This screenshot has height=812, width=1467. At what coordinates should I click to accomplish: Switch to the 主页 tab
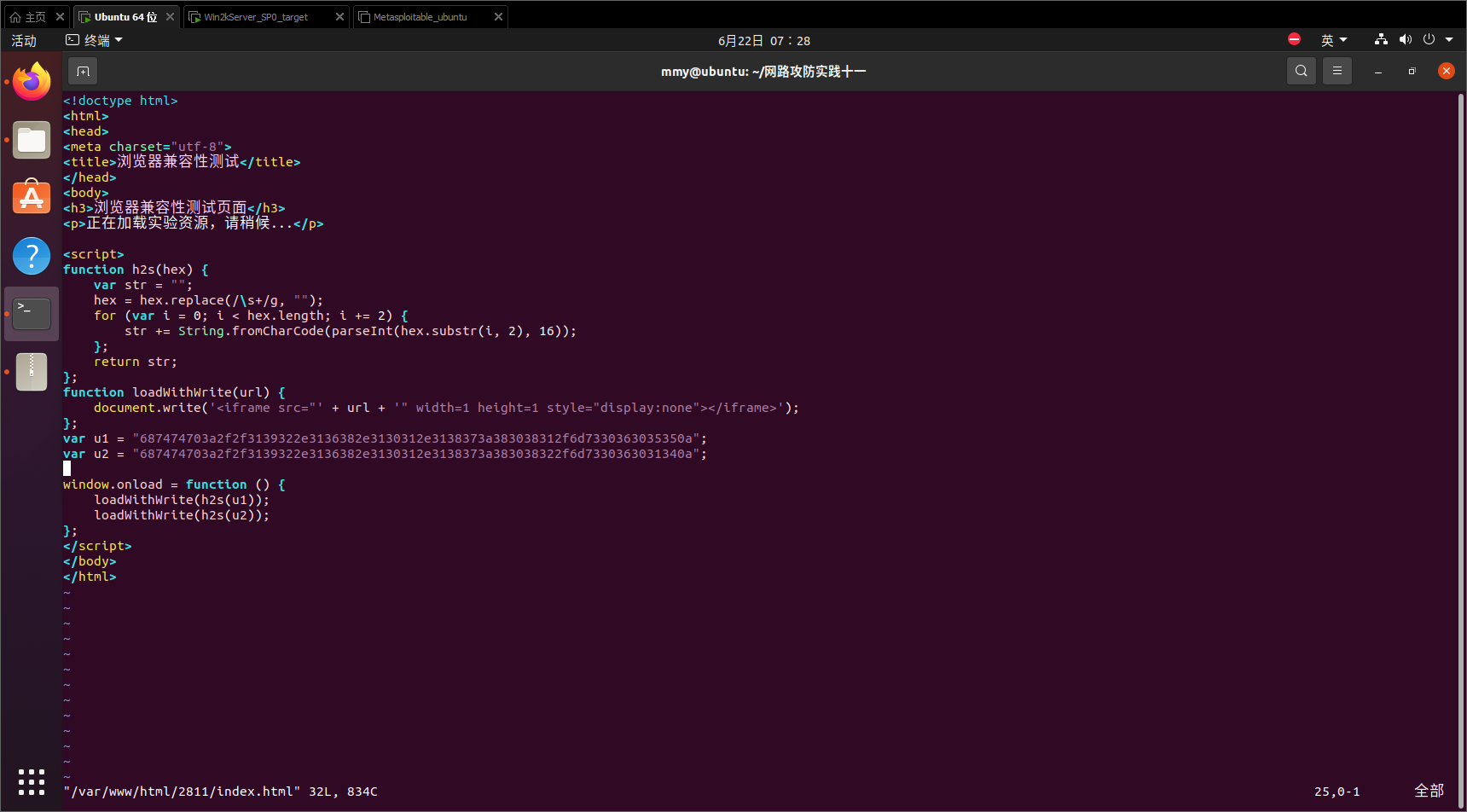tap(28, 17)
